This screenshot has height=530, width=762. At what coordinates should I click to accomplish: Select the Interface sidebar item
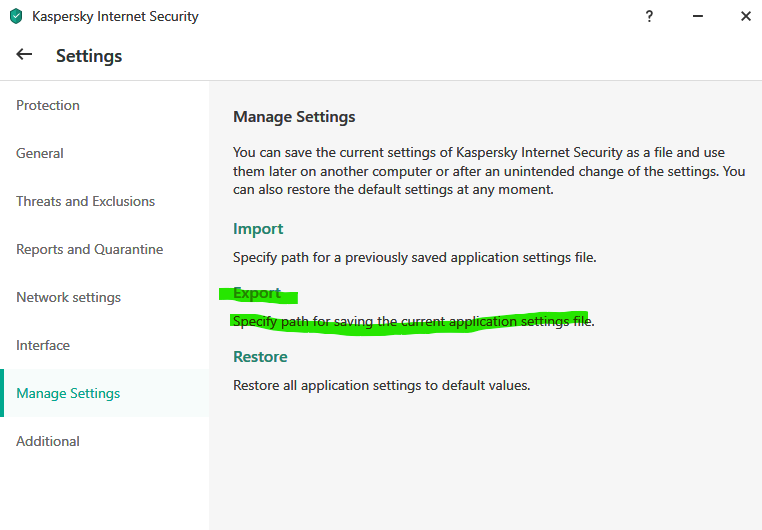pos(43,345)
